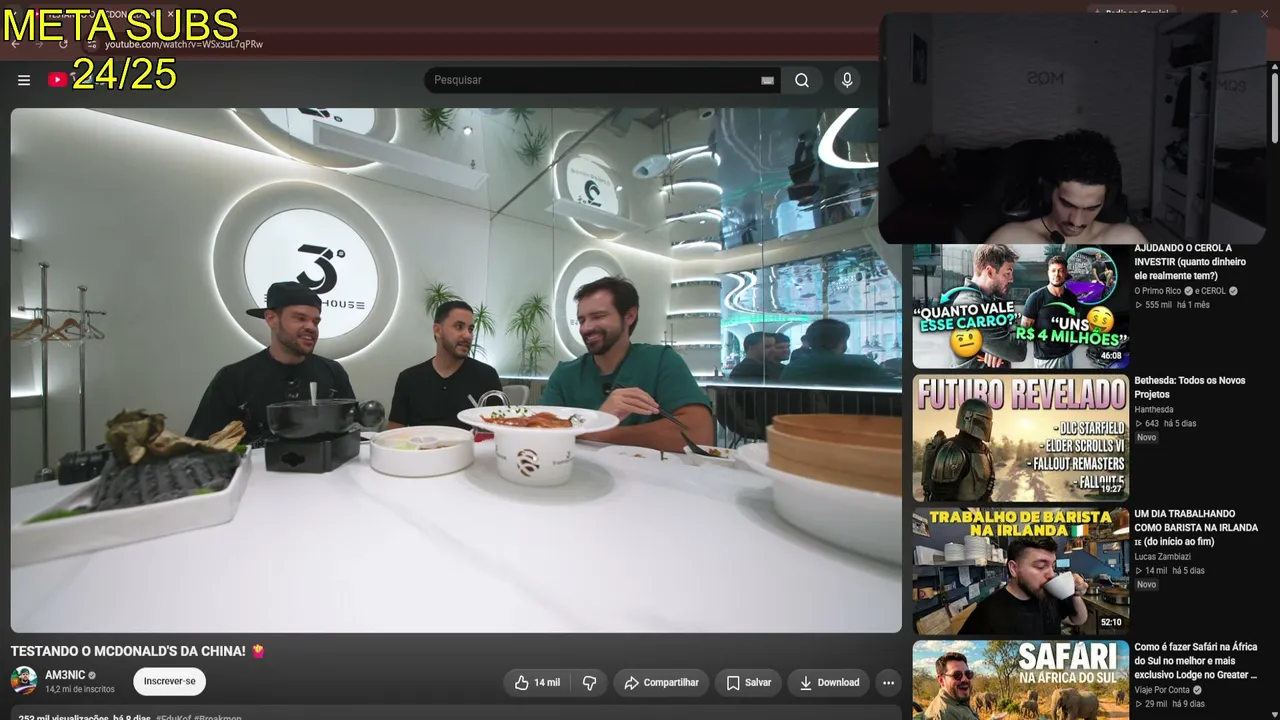Open the virtual keyboard in the search box
The width and height of the screenshot is (1280, 720).
point(768,80)
